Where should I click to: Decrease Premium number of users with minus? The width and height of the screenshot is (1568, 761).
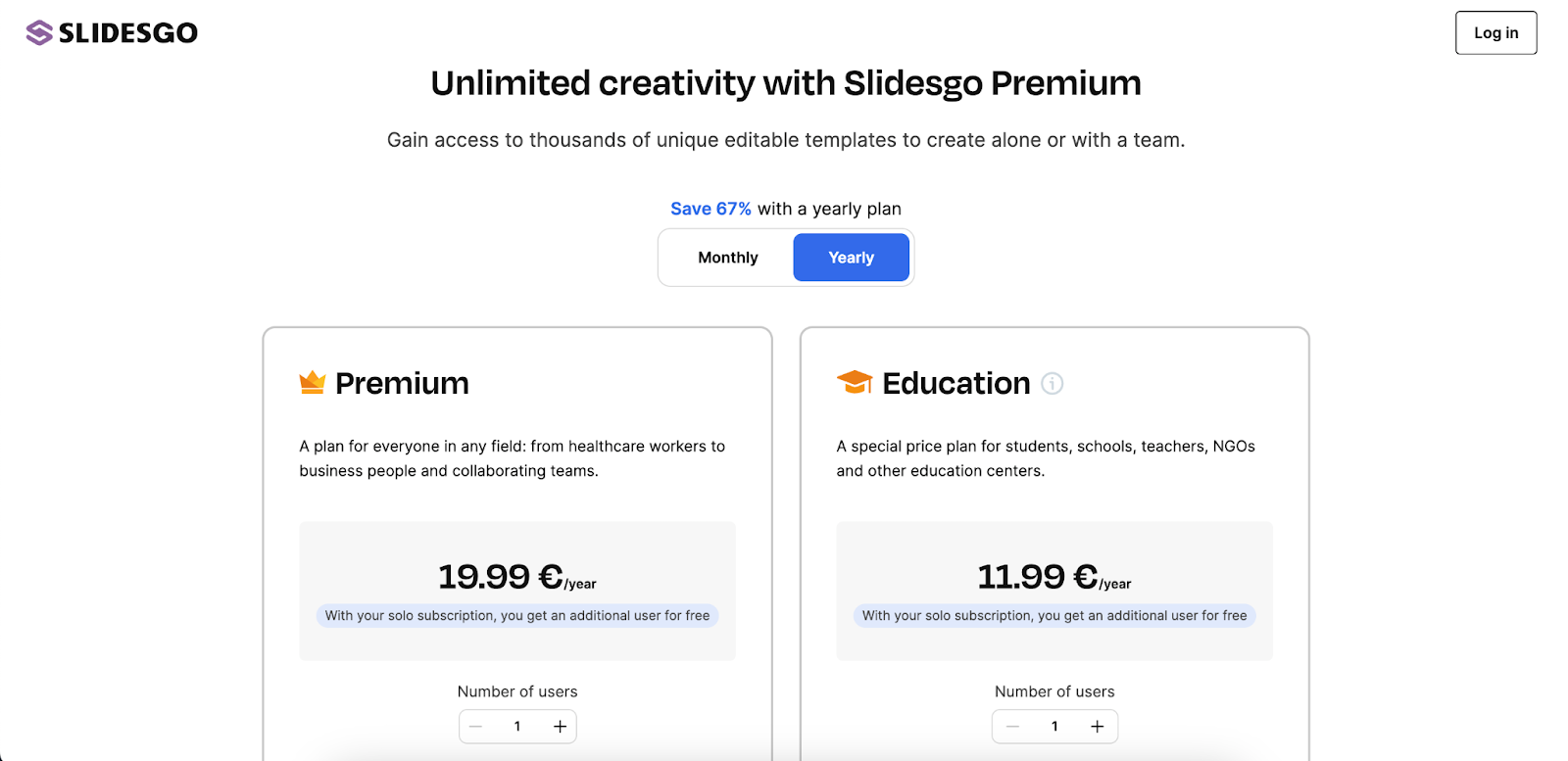(475, 726)
